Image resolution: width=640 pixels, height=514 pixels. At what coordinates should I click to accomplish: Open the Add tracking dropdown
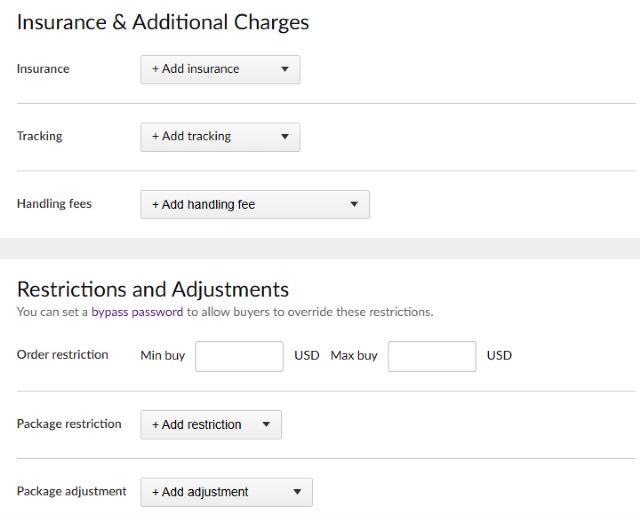click(219, 137)
